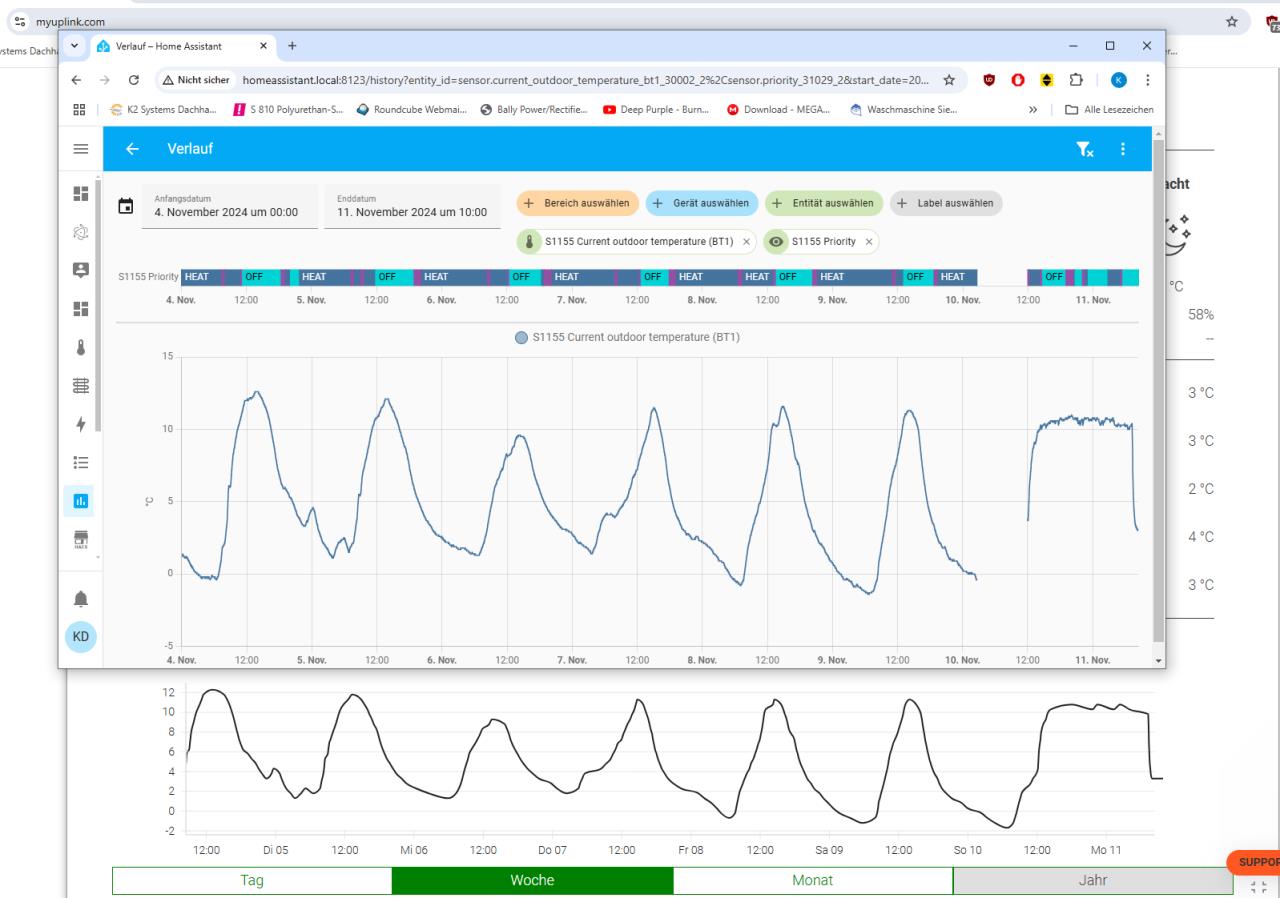Clear filters with the funnel-x icon
Screen dimensions: 1280x898
pos(1085,149)
